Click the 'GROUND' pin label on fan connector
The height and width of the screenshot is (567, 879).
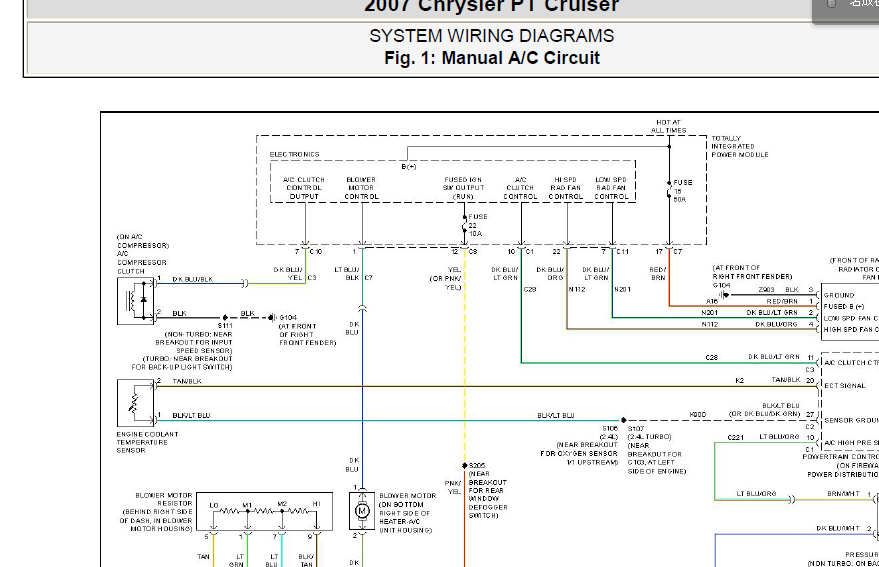pyautogui.click(x=839, y=295)
